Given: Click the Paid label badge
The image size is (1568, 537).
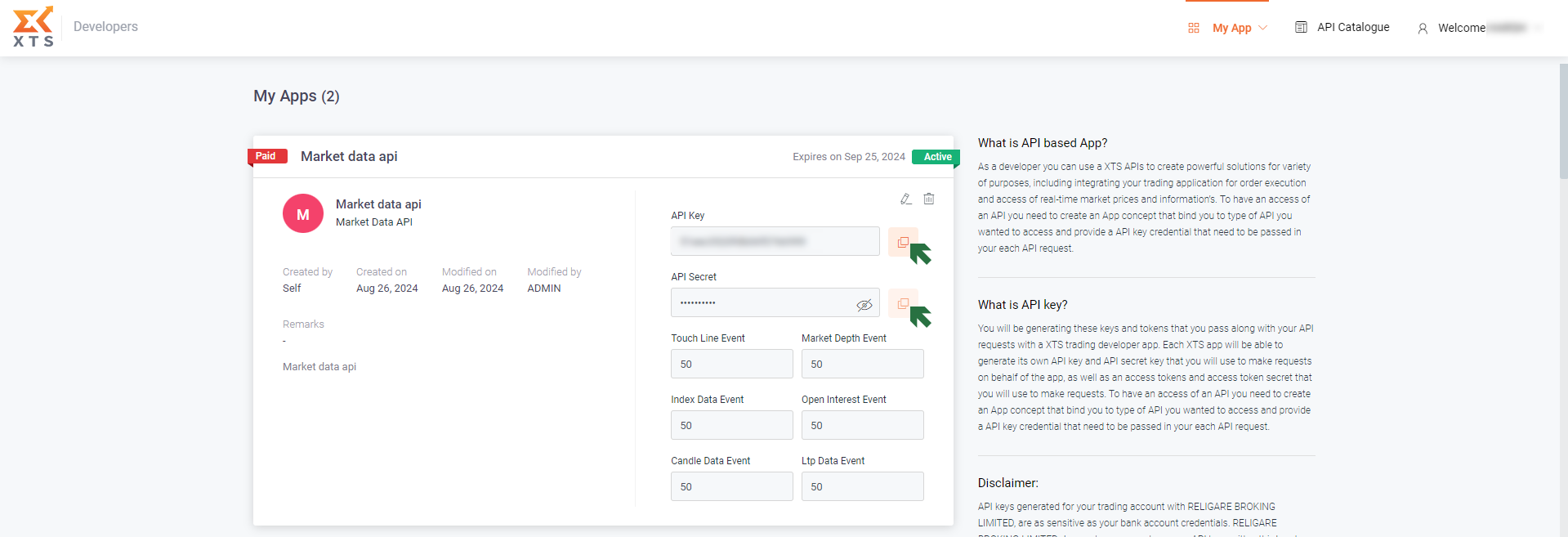Looking at the screenshot, I should (x=266, y=156).
